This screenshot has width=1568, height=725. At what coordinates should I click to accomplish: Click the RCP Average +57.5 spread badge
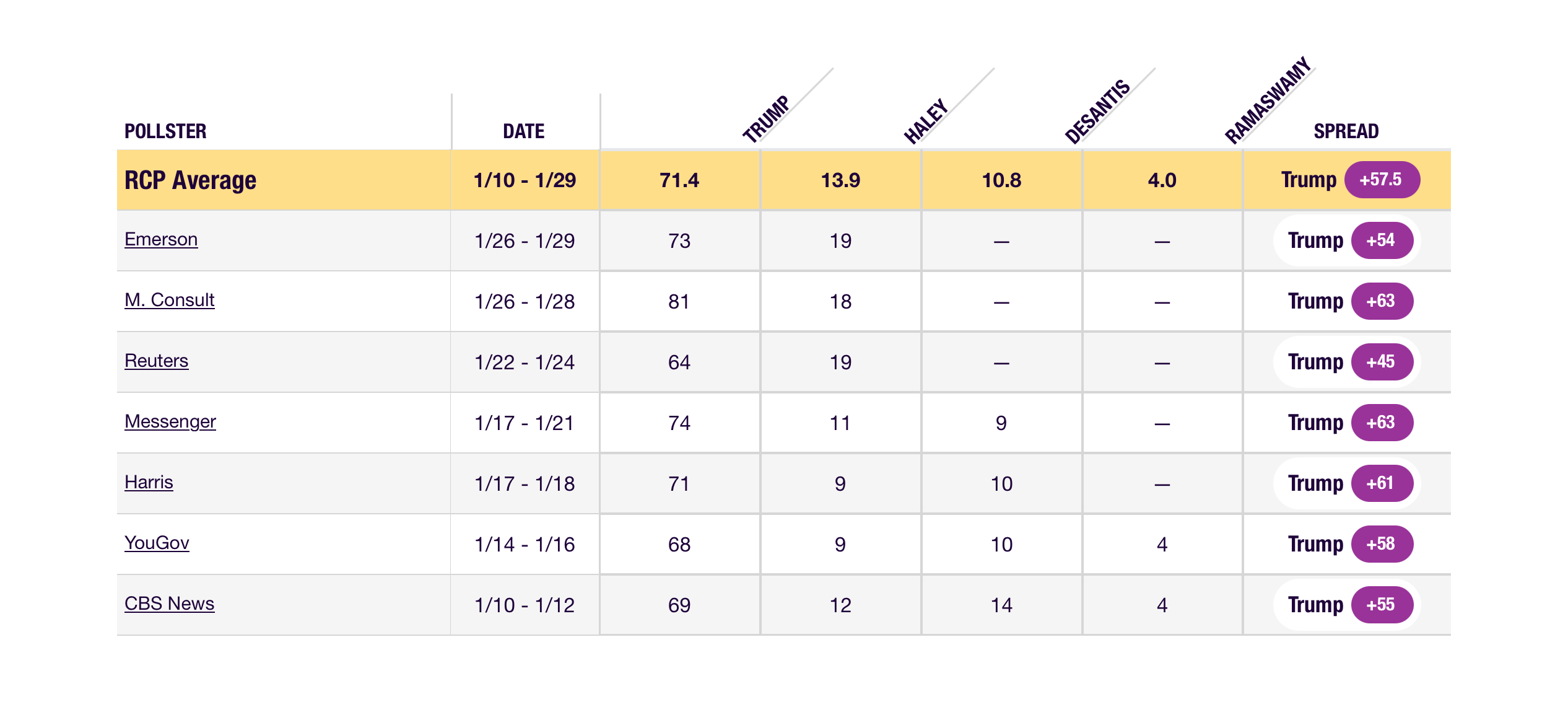click(1382, 180)
